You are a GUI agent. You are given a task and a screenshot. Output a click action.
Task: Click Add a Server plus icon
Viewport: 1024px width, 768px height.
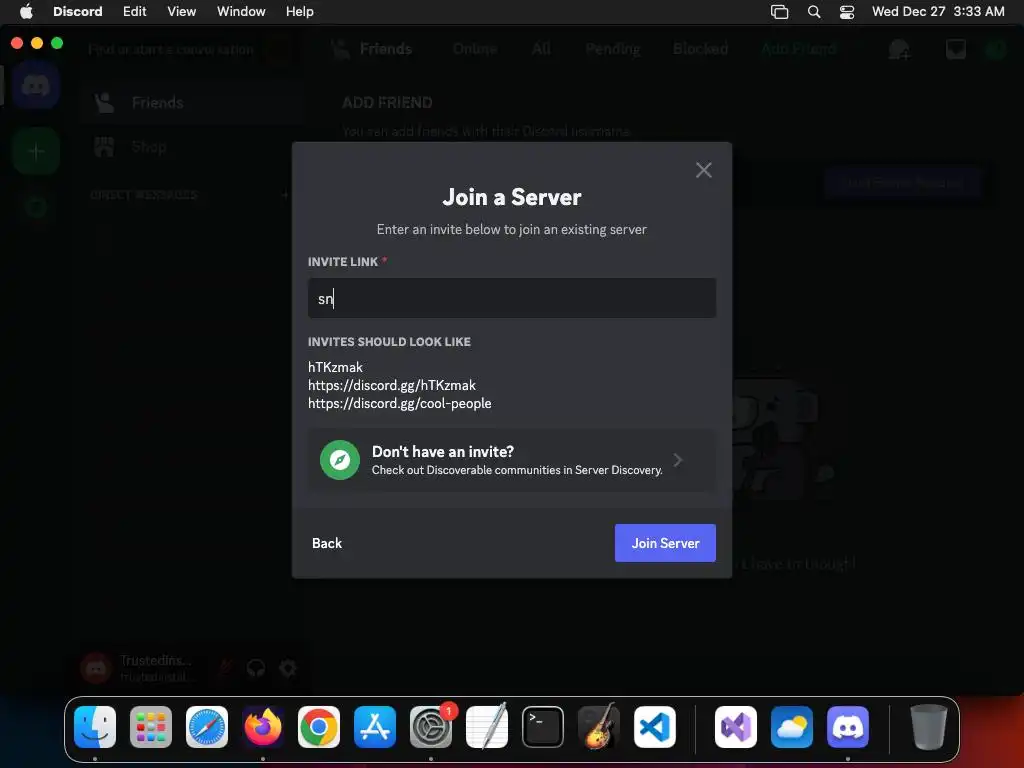[36, 152]
